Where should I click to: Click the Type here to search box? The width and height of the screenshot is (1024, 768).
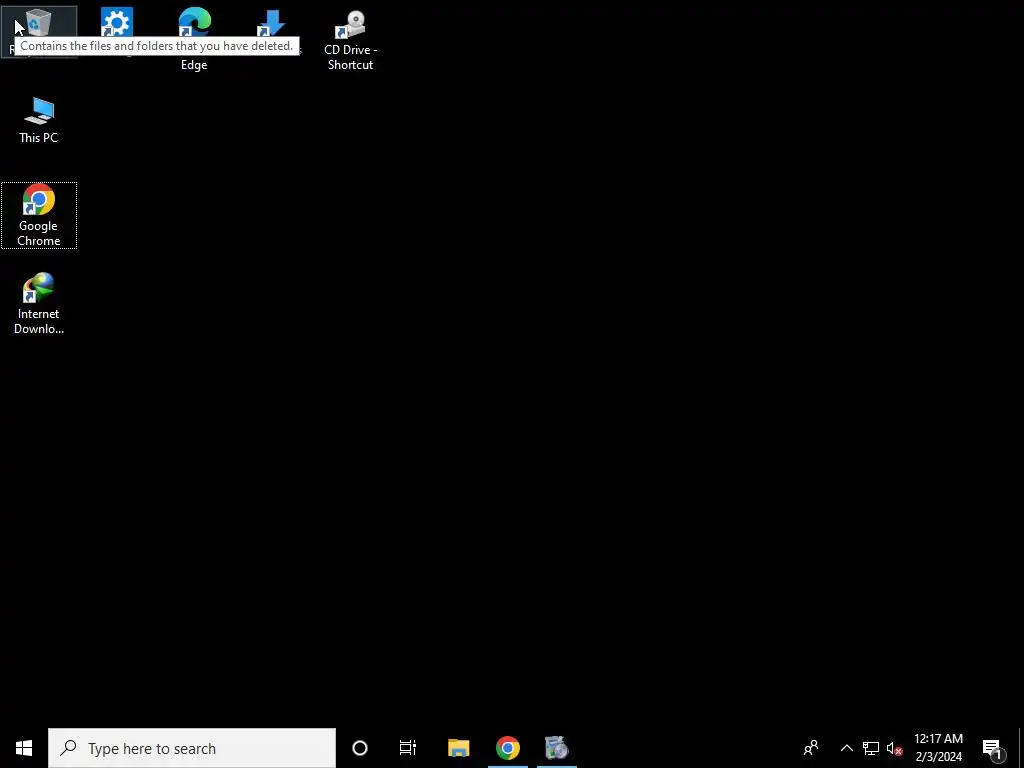[x=192, y=748]
